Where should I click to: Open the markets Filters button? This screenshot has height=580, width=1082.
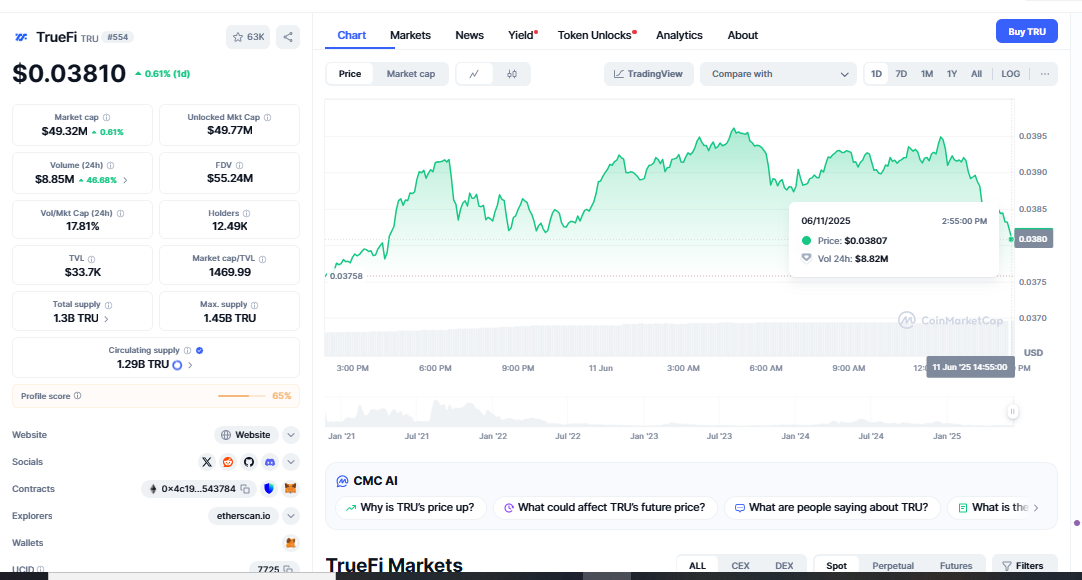click(x=1023, y=566)
